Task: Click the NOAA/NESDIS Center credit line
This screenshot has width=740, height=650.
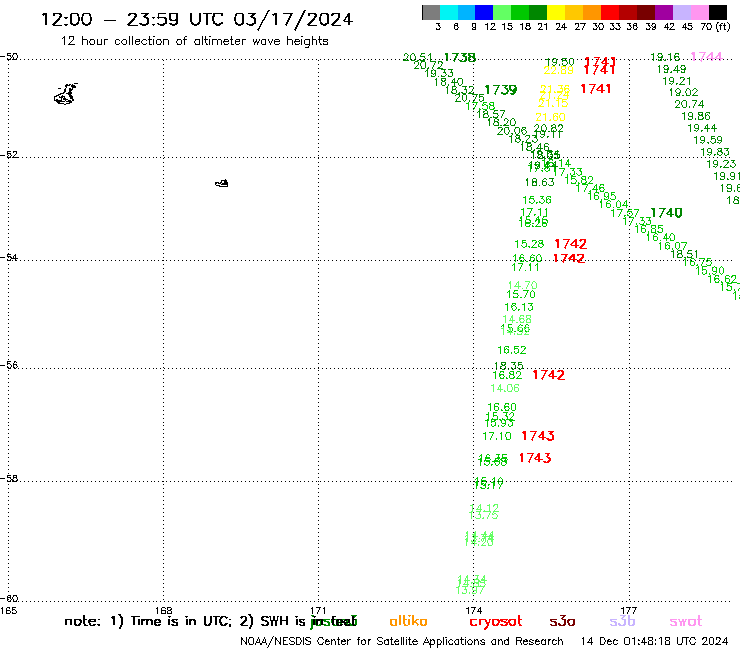Action: pos(402,642)
